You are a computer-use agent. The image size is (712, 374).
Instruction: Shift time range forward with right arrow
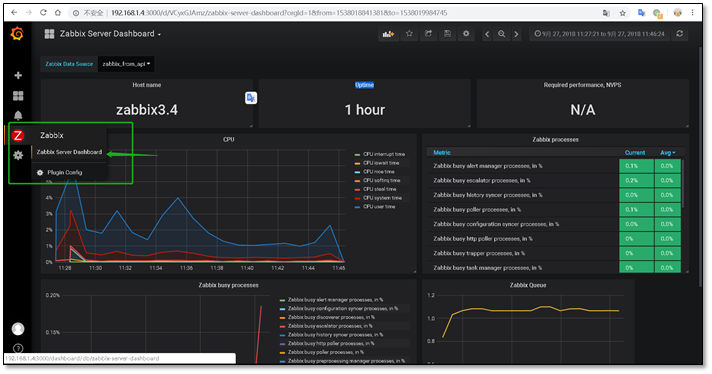(x=516, y=34)
